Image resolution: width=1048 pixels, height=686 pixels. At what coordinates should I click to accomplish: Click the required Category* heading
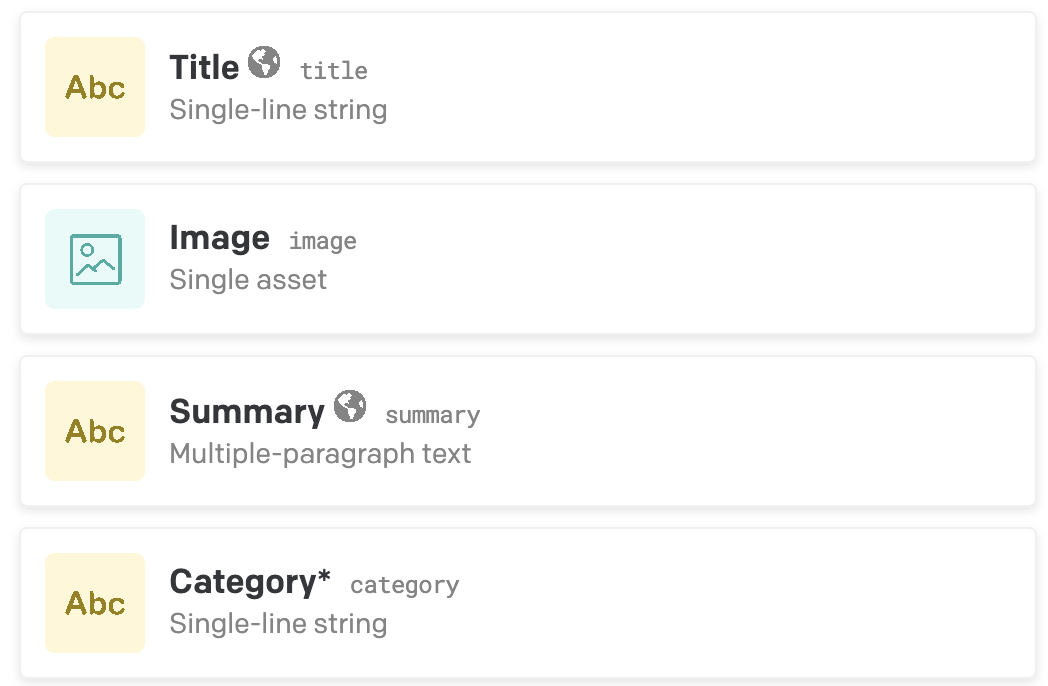coord(250,582)
